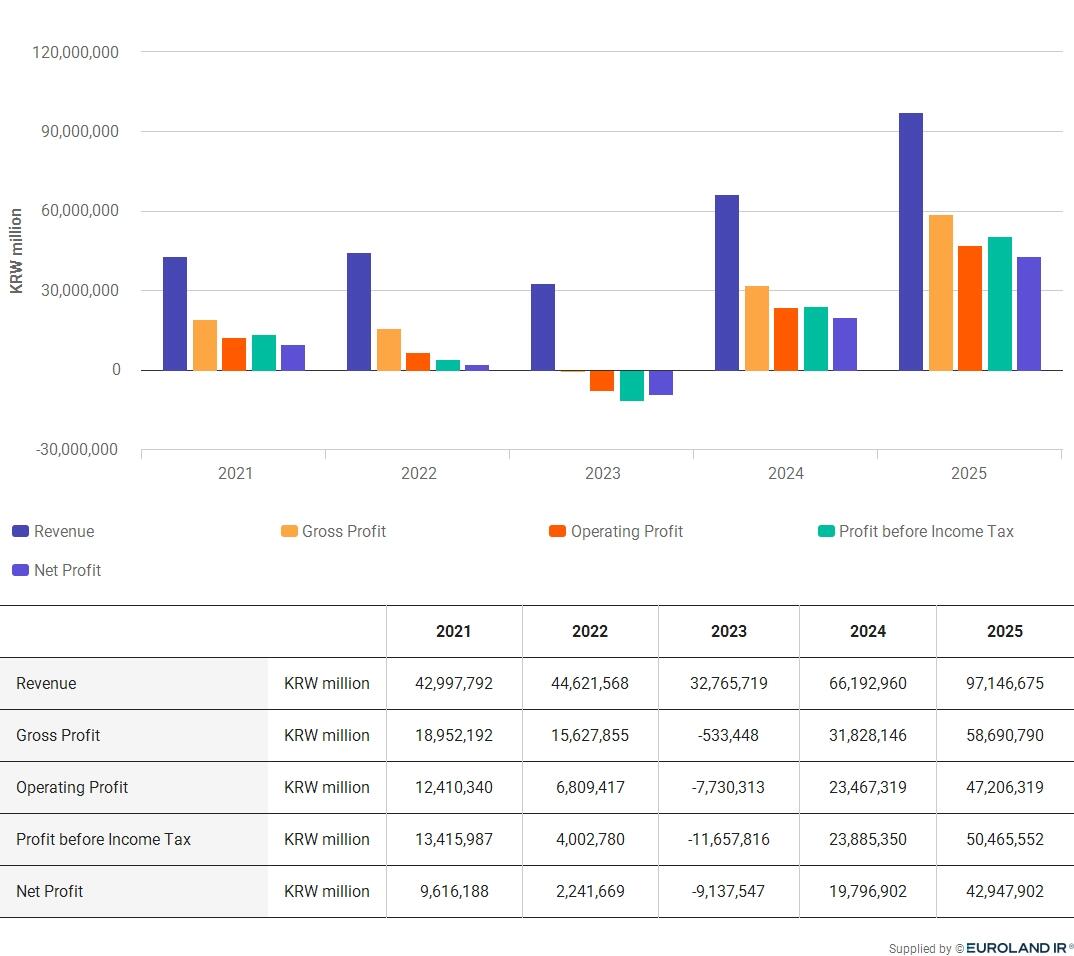Click the 58,690,790 gross profit cell

(x=1005, y=735)
